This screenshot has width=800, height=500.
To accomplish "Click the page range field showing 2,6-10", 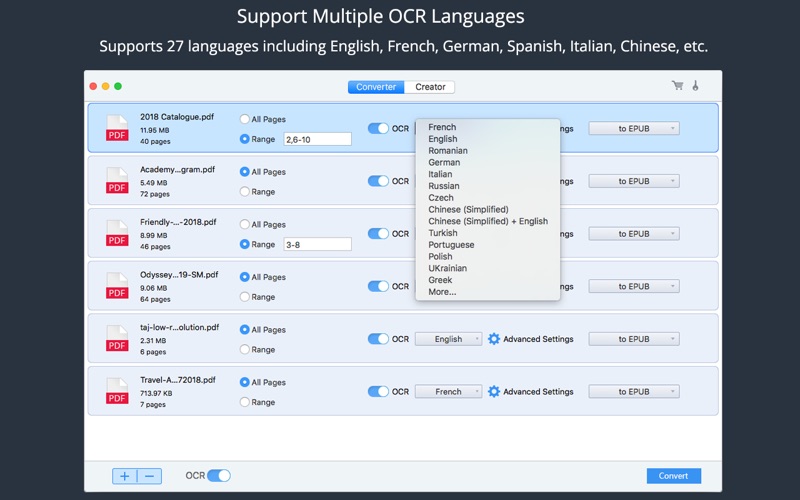I will coord(317,139).
